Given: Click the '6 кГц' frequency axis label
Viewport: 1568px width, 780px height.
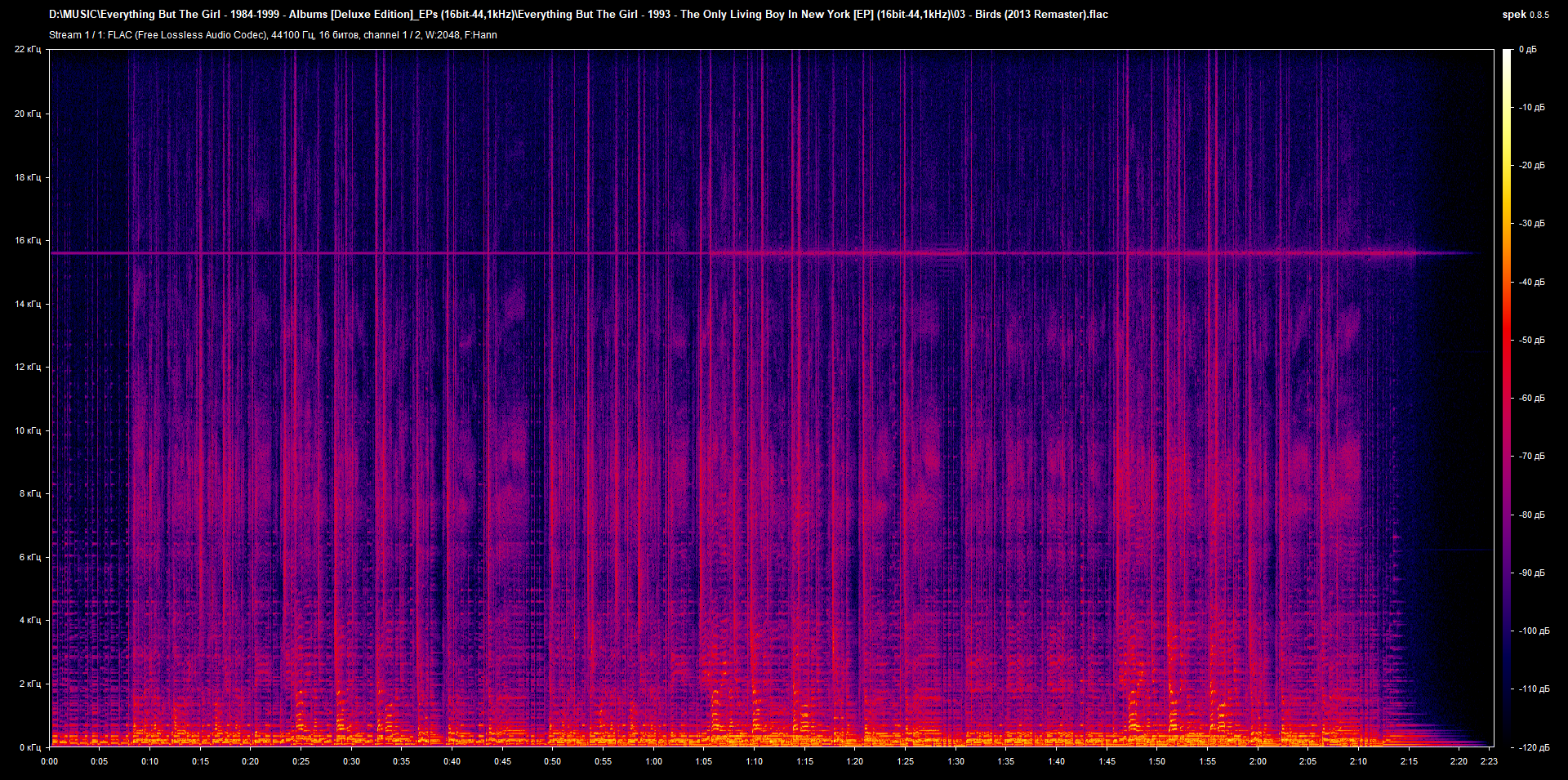Looking at the screenshot, I should 30,557.
